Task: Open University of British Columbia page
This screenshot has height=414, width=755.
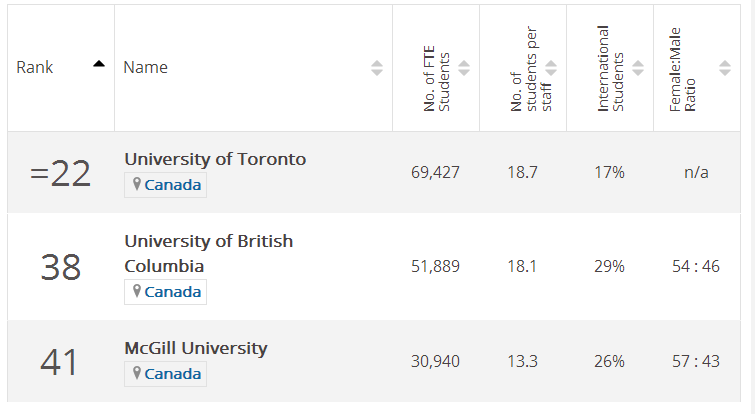Action: click(x=208, y=254)
